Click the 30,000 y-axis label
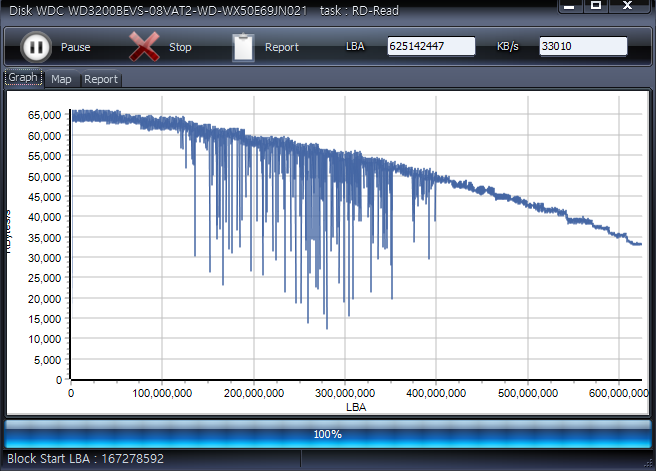The image size is (656, 471). pyautogui.click(x=44, y=258)
